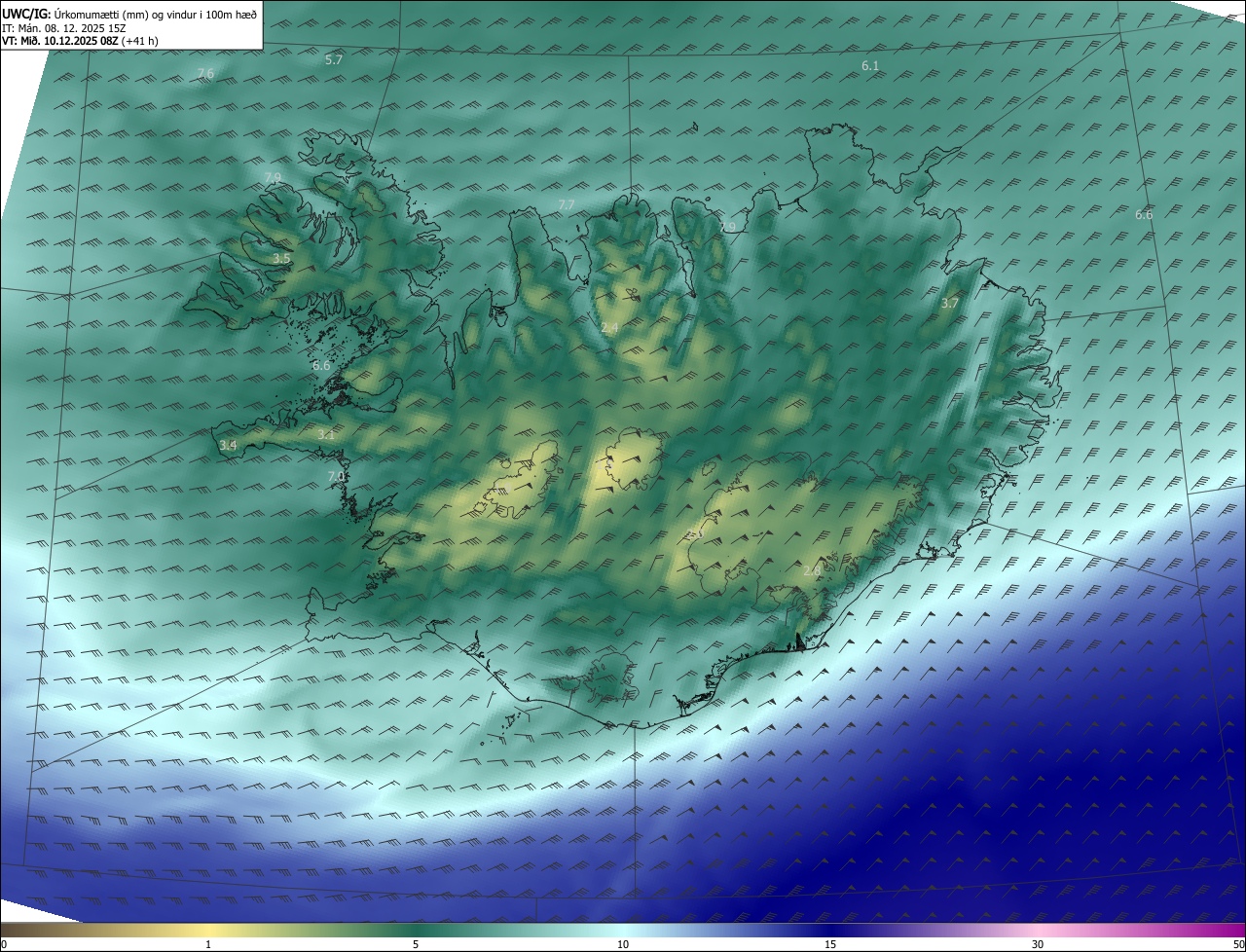This screenshot has width=1246, height=952.
Task: Click the colorbar tick labeled 10
Action: pos(623,944)
